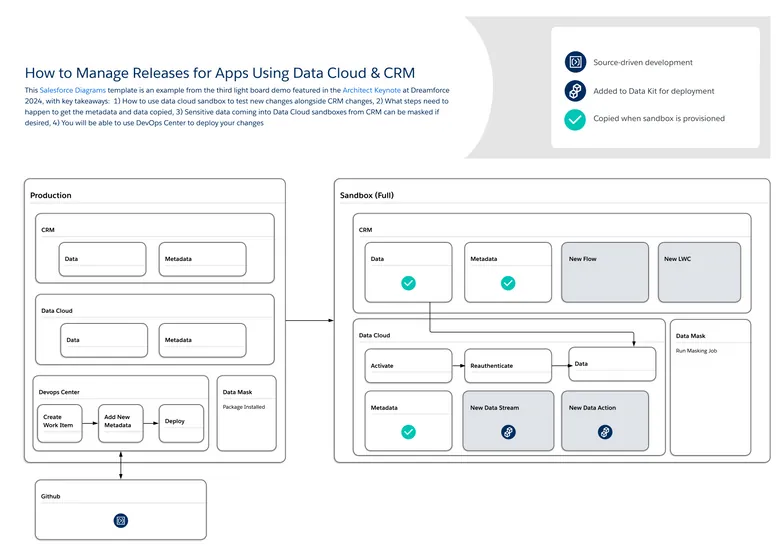Click the Run Masking Job text in Data Mask
This screenshot has width=782, height=551.
tap(695, 351)
